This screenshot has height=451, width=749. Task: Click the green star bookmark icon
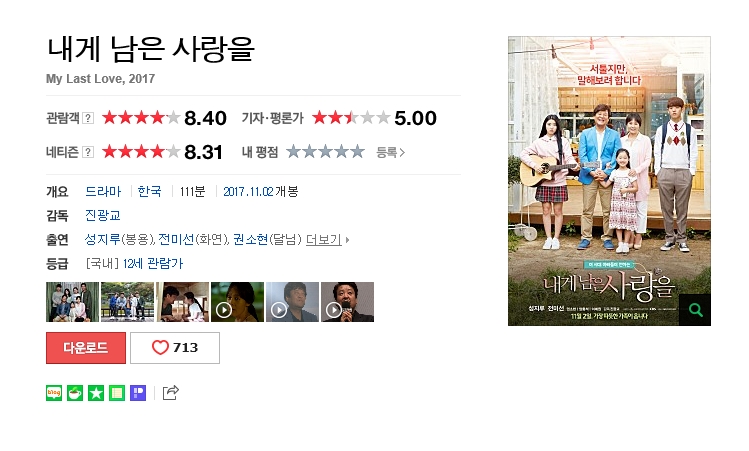click(96, 393)
